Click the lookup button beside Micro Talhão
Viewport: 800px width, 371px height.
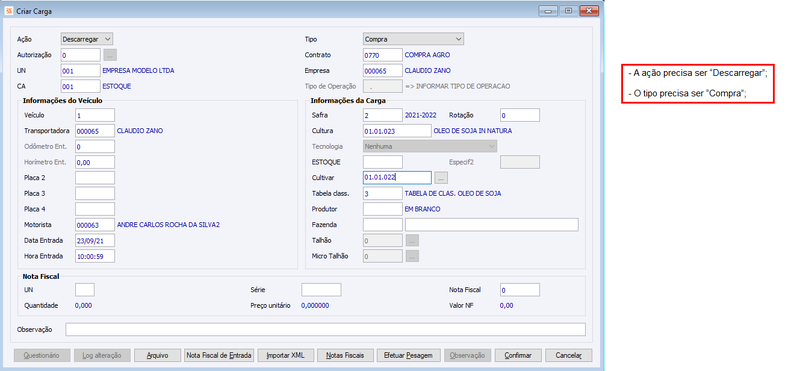(x=412, y=256)
